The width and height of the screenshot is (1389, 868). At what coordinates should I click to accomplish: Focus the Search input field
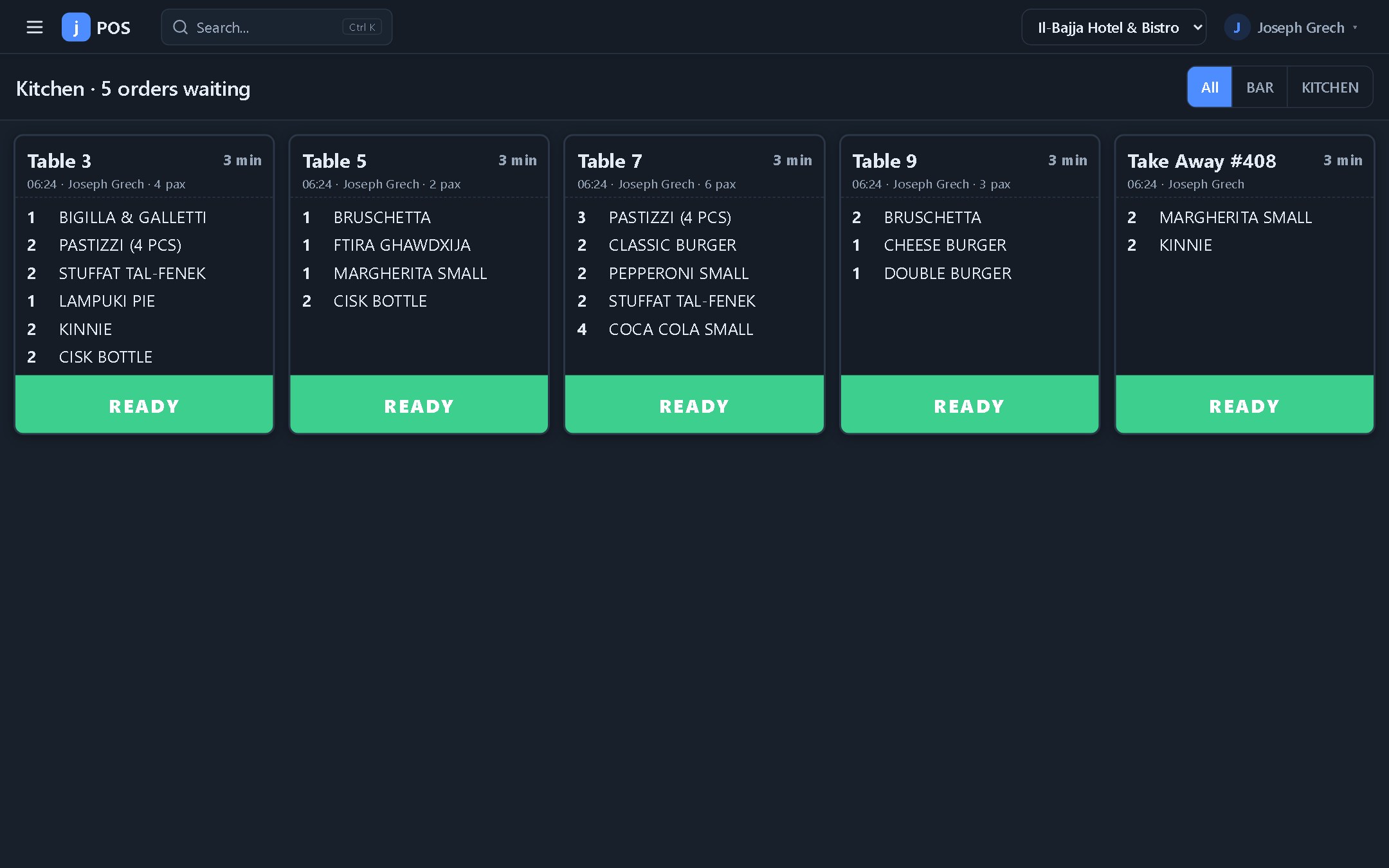pyautogui.click(x=277, y=27)
